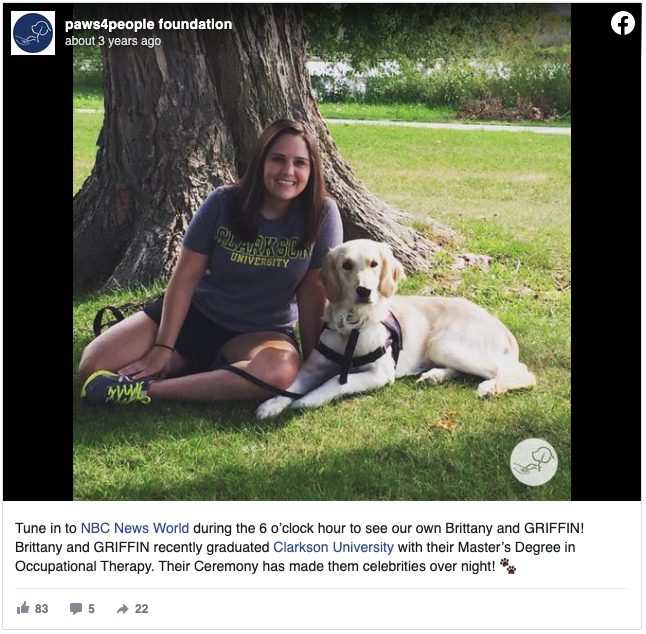Image resolution: width=646 pixels, height=634 pixels.
Task: Open the paws4people foundation page name
Action: pyautogui.click(x=149, y=24)
